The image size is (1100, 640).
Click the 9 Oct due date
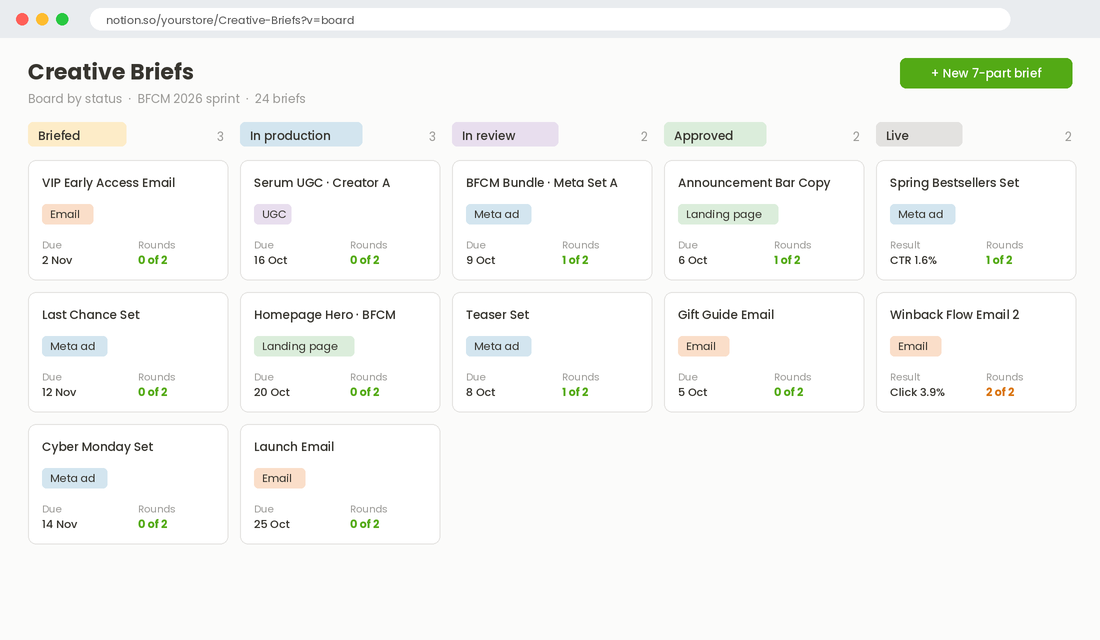pyautogui.click(x=481, y=260)
